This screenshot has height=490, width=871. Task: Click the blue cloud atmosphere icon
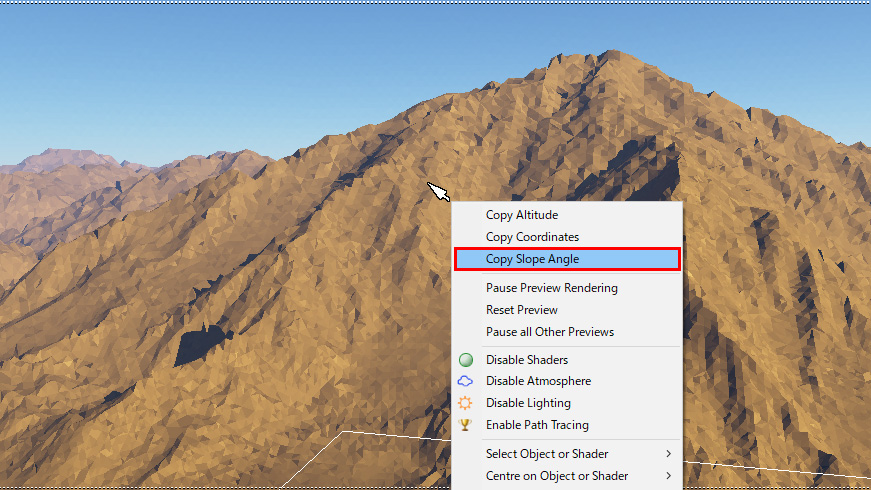point(465,381)
